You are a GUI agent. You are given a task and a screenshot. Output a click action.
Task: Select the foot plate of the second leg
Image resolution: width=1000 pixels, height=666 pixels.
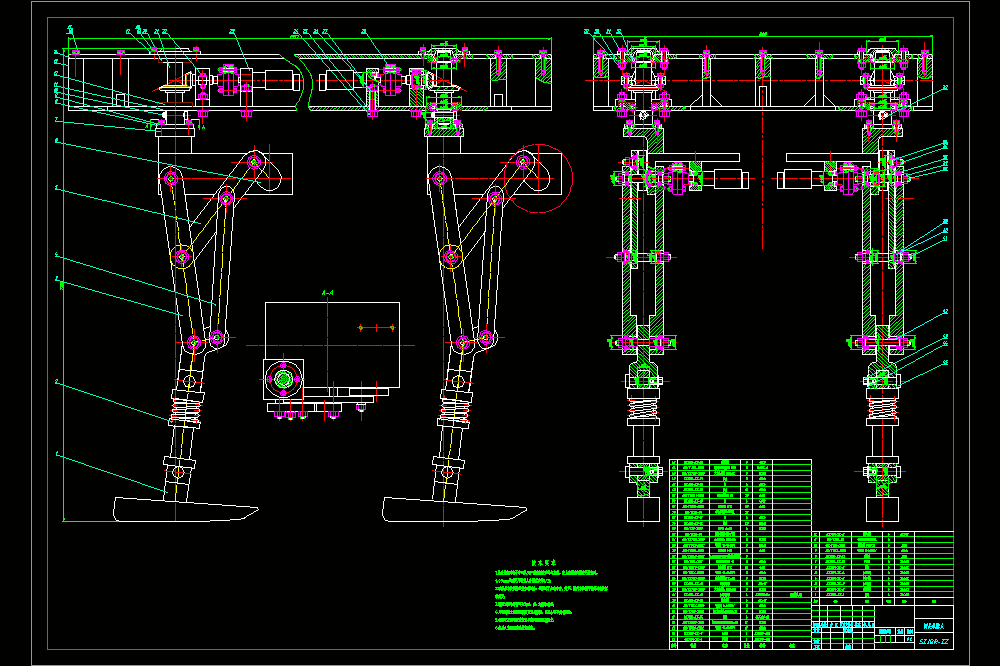tap(454, 510)
